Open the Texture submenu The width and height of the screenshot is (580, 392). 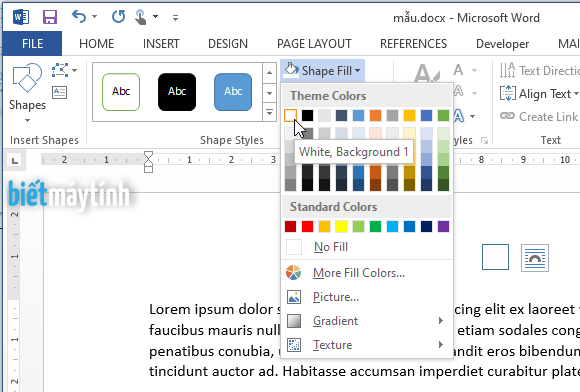point(367,345)
